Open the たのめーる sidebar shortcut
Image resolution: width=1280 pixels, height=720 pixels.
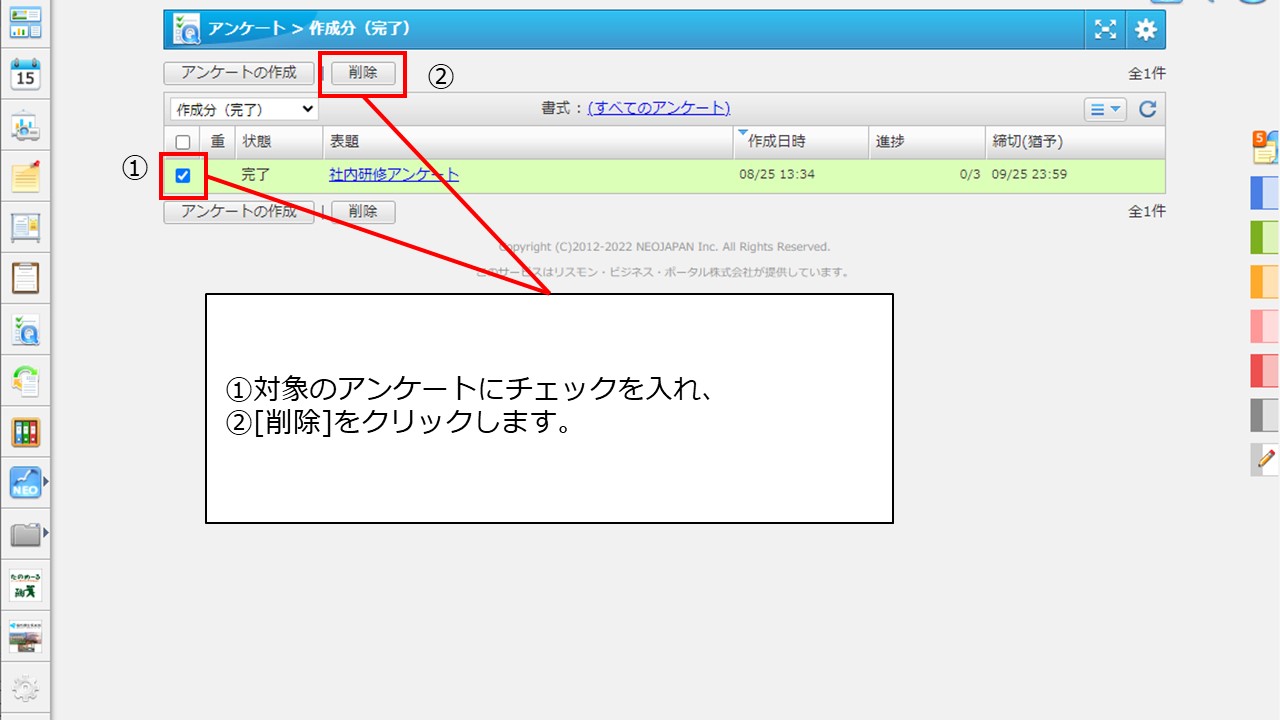pyautogui.click(x=25, y=586)
